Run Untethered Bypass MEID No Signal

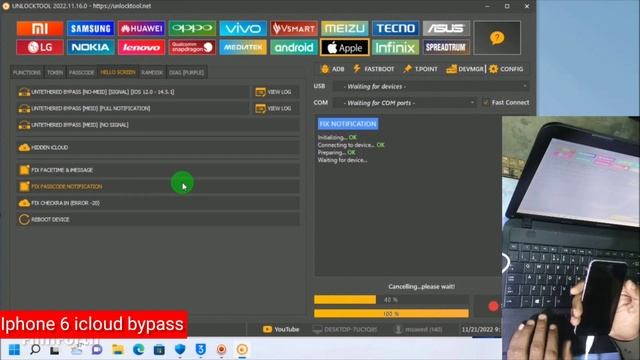click(x=158, y=125)
